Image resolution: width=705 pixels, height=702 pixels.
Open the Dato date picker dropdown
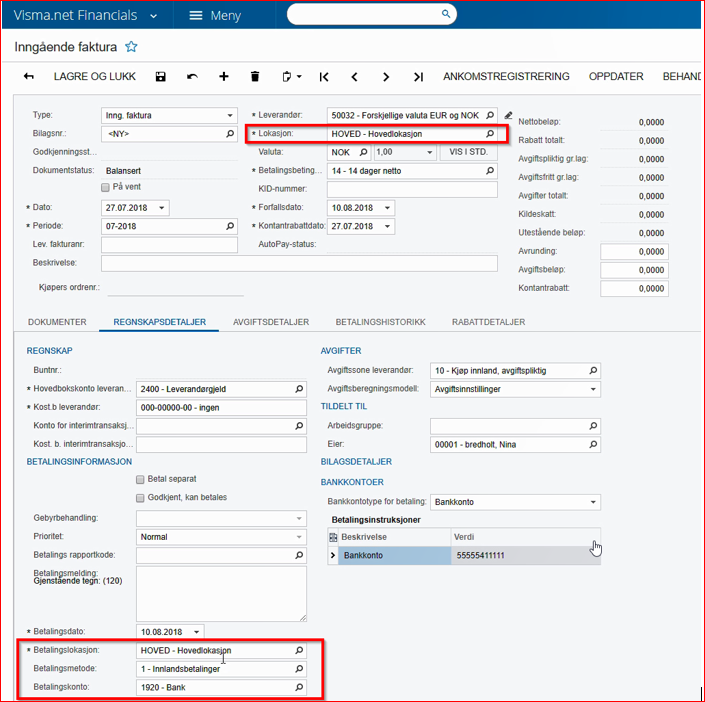coord(162,208)
